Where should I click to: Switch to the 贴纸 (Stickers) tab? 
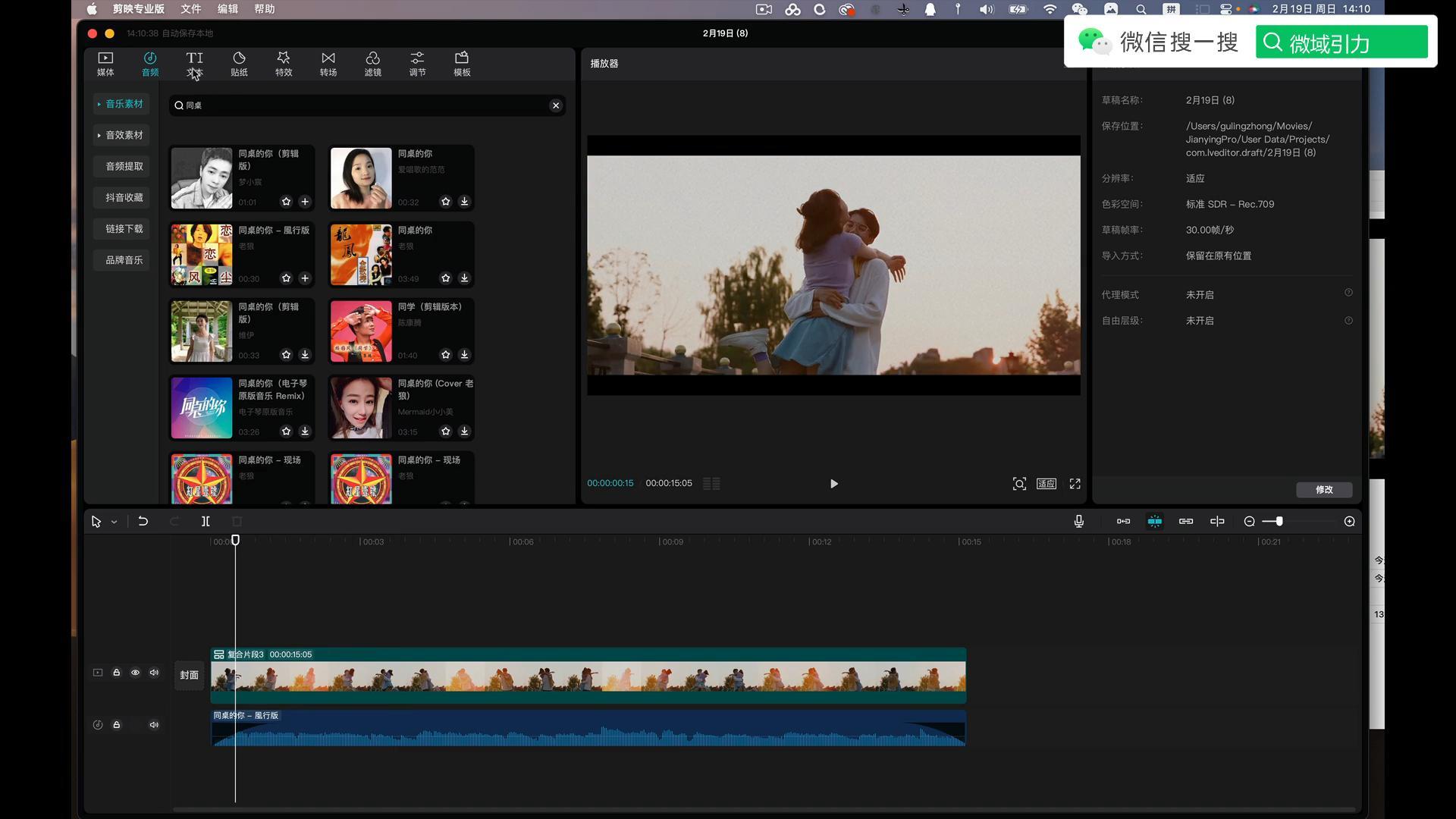pyautogui.click(x=239, y=64)
